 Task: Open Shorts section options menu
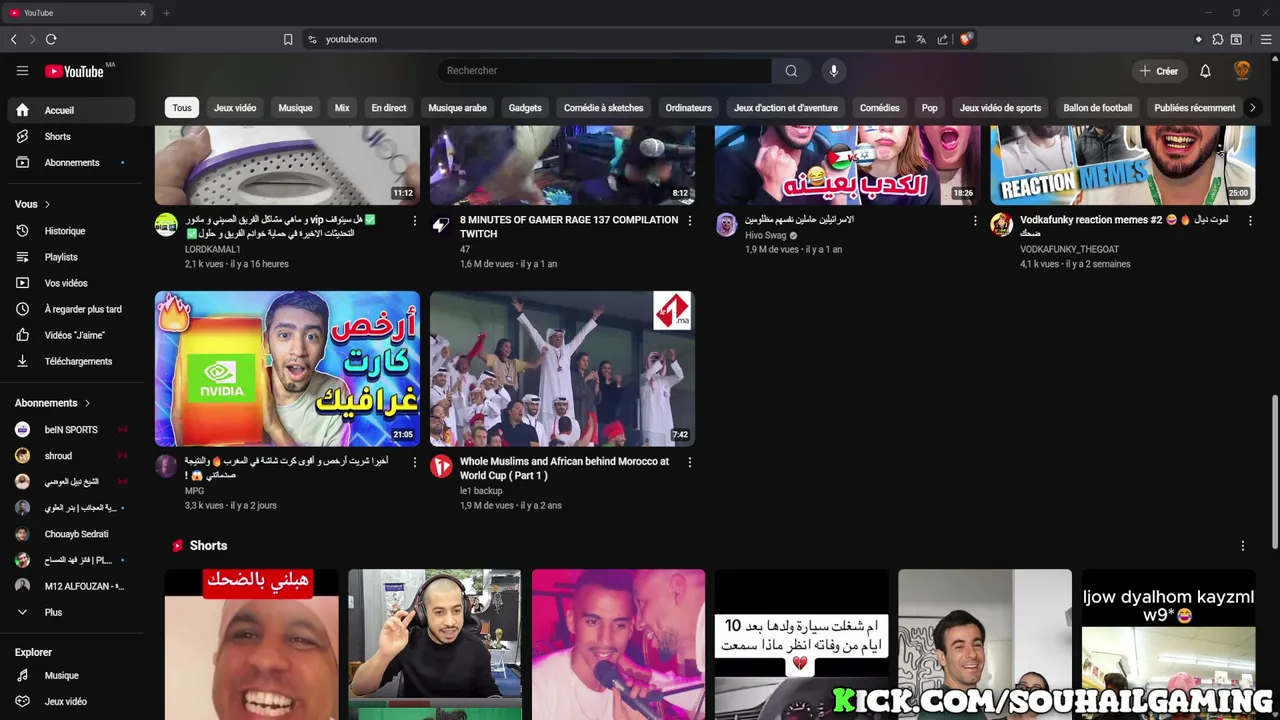[x=1243, y=546]
